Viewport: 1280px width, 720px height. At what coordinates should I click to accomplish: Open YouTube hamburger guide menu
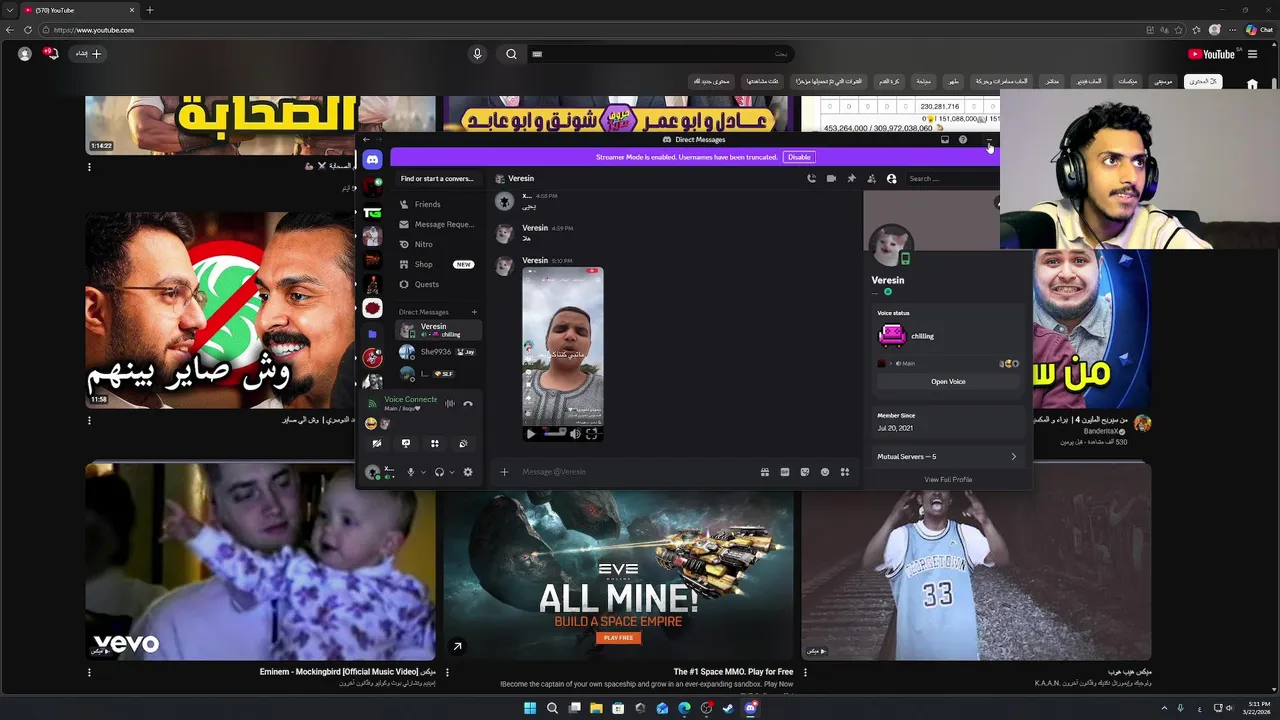pos(1252,54)
